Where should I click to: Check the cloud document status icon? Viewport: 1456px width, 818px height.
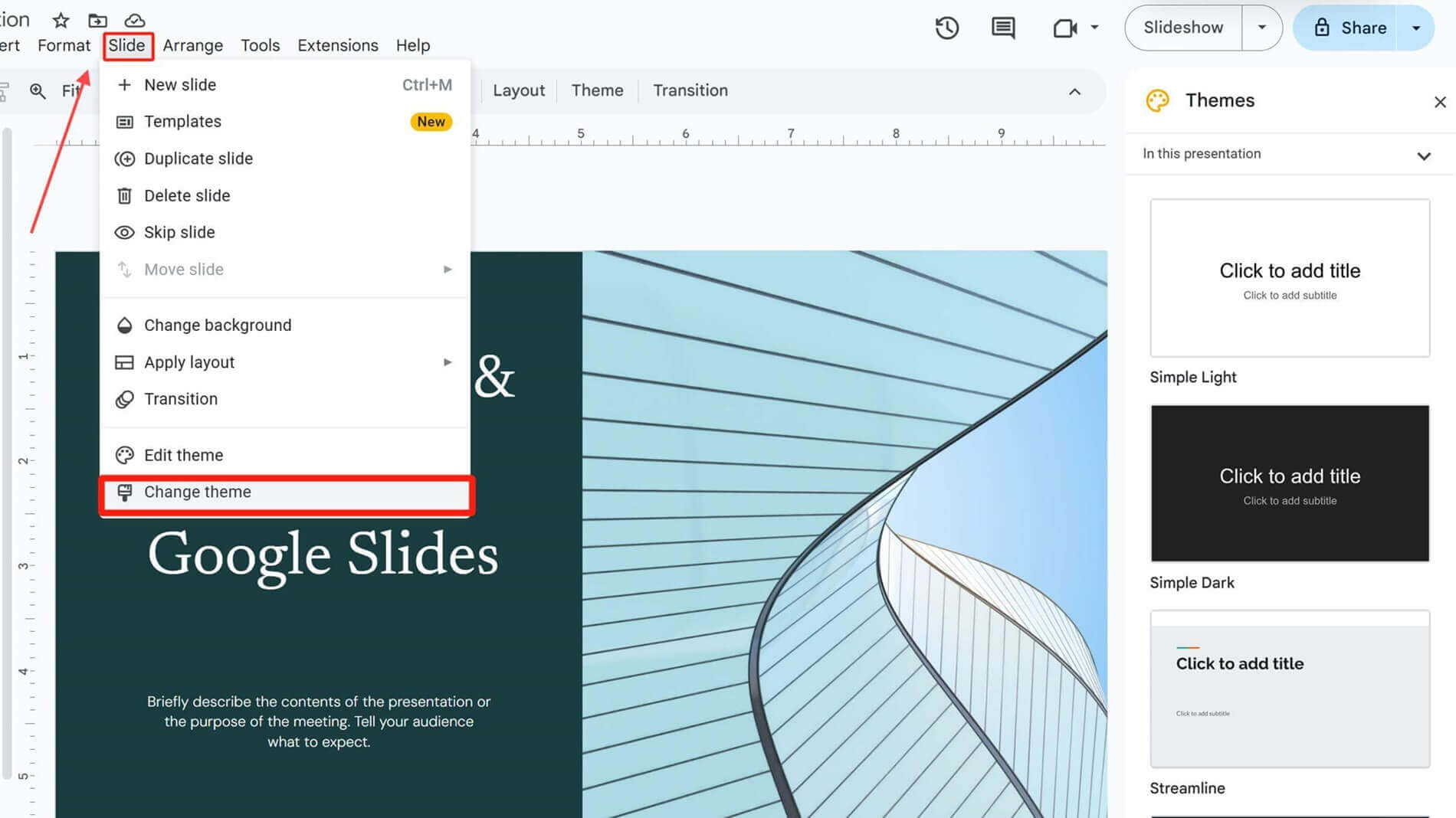coord(135,20)
